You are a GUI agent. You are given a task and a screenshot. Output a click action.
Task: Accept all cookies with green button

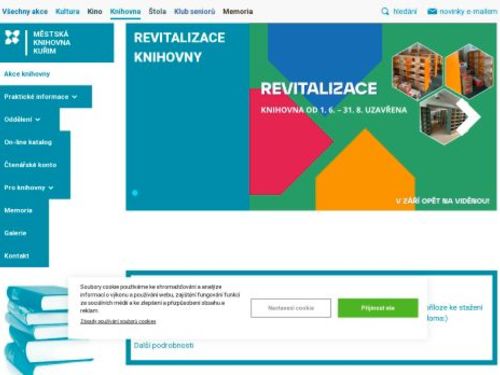(378, 308)
